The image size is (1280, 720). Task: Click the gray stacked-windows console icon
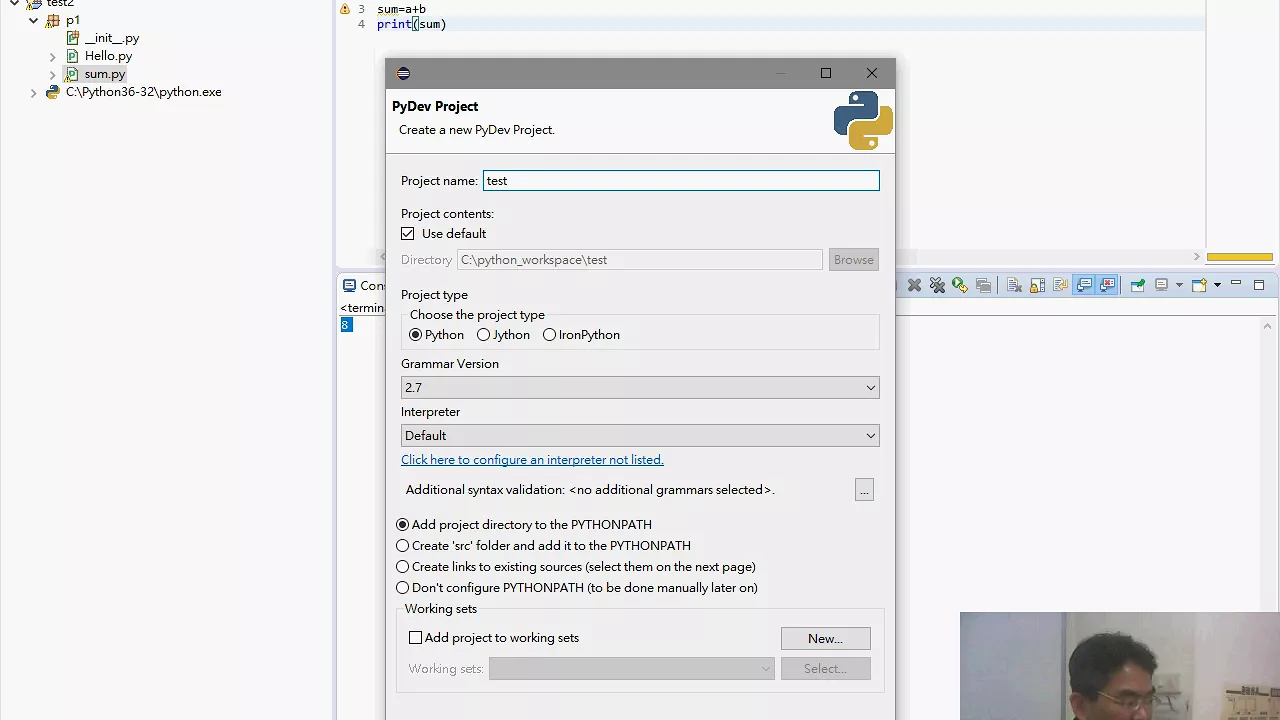983,285
